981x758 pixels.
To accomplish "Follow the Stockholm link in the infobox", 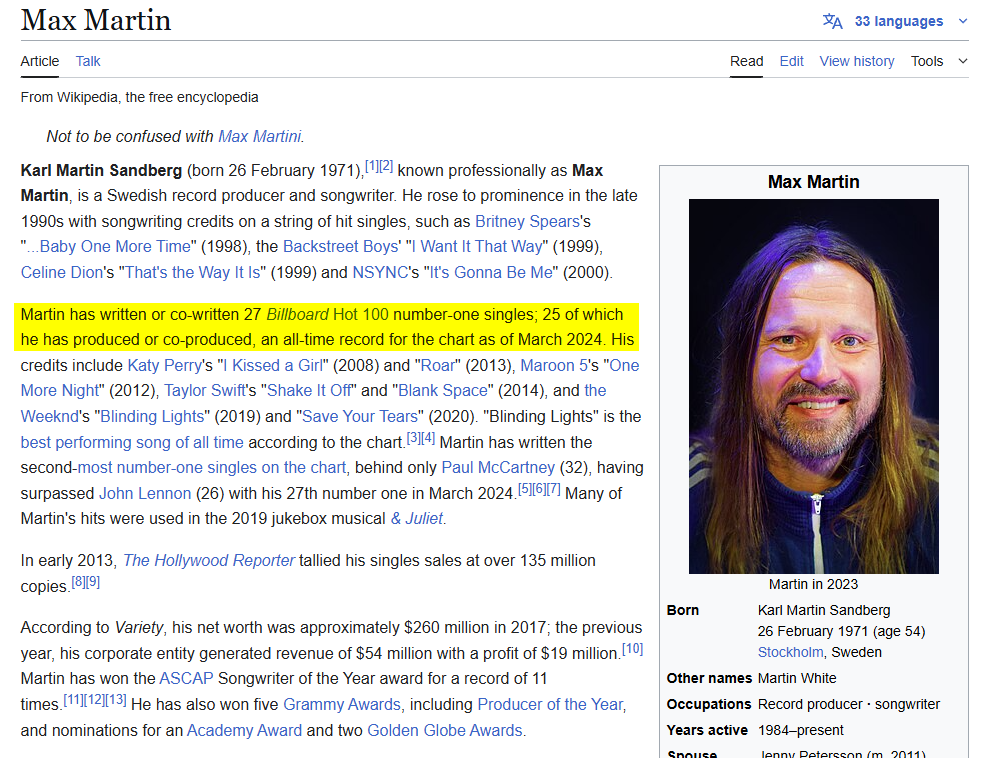I will (x=790, y=652).
